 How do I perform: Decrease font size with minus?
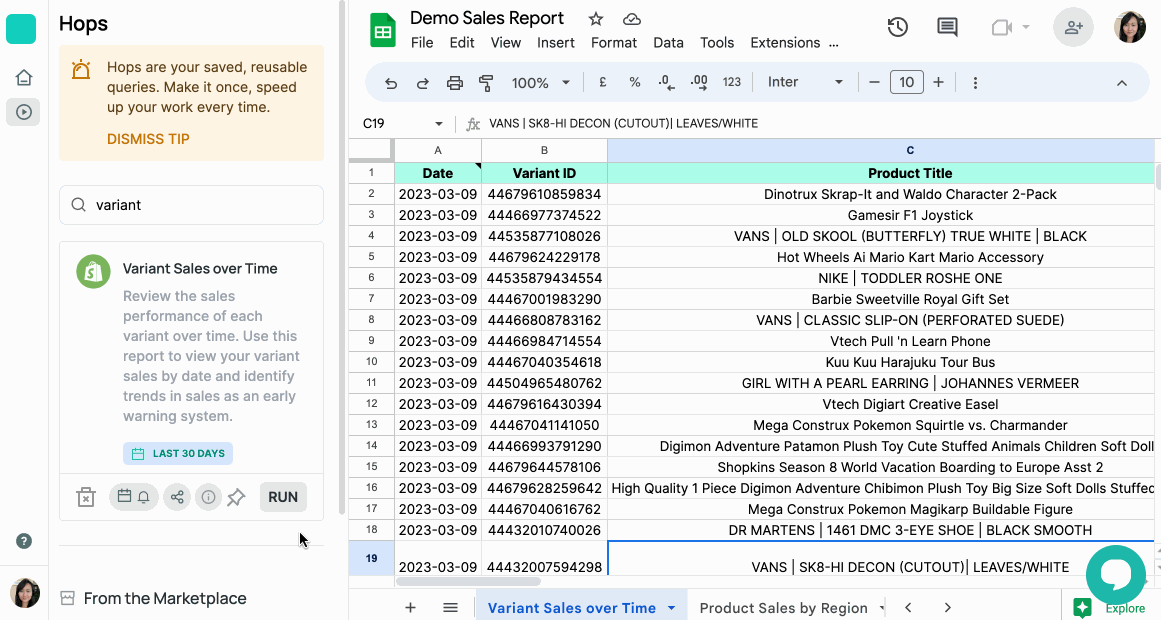(x=874, y=82)
